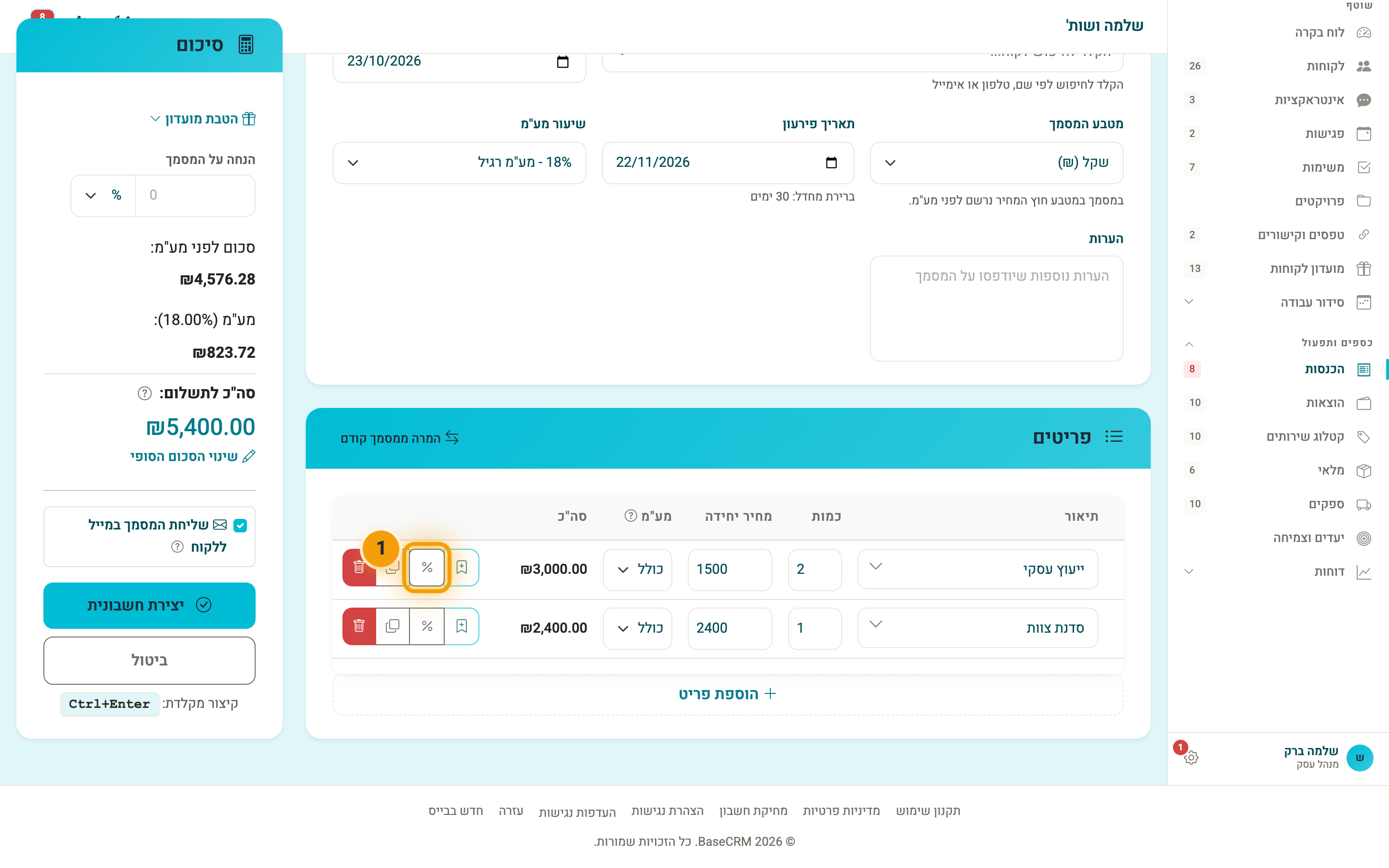The width and height of the screenshot is (1389, 868).
Task: Click הנחה על המסמך amount field
Action: 195,195
